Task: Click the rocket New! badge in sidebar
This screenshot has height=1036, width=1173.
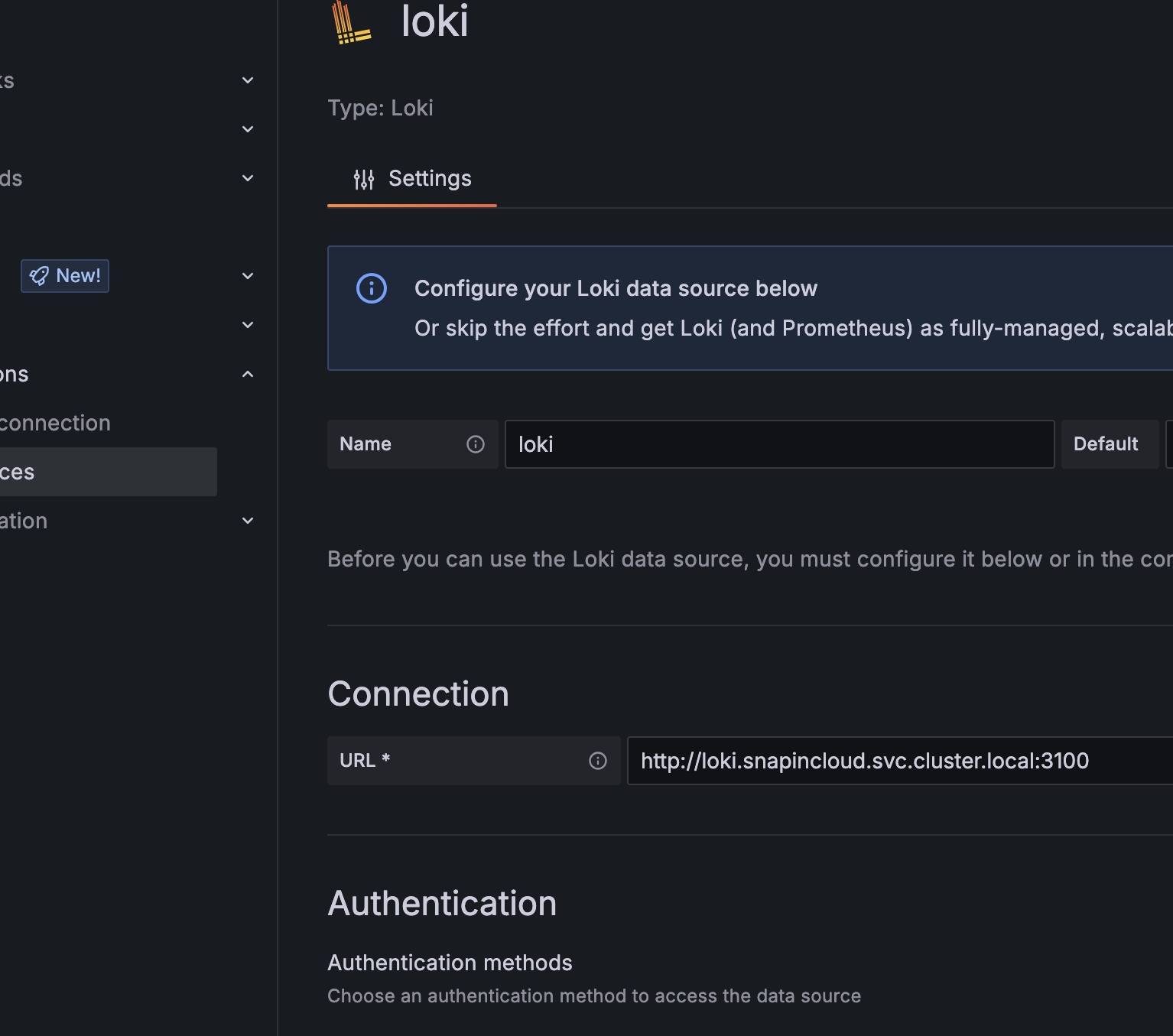Action: [65, 276]
